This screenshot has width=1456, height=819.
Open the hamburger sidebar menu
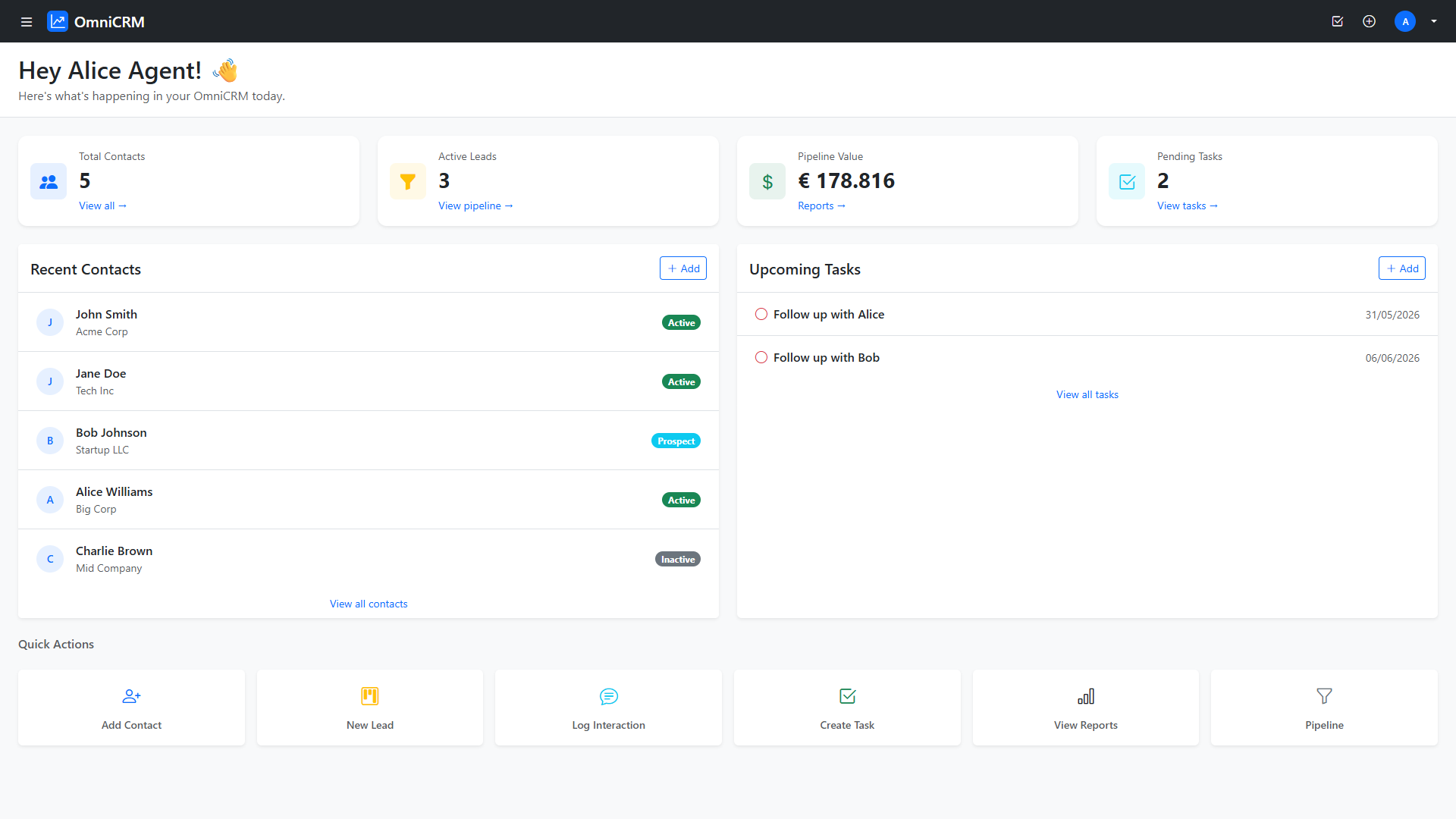(27, 22)
